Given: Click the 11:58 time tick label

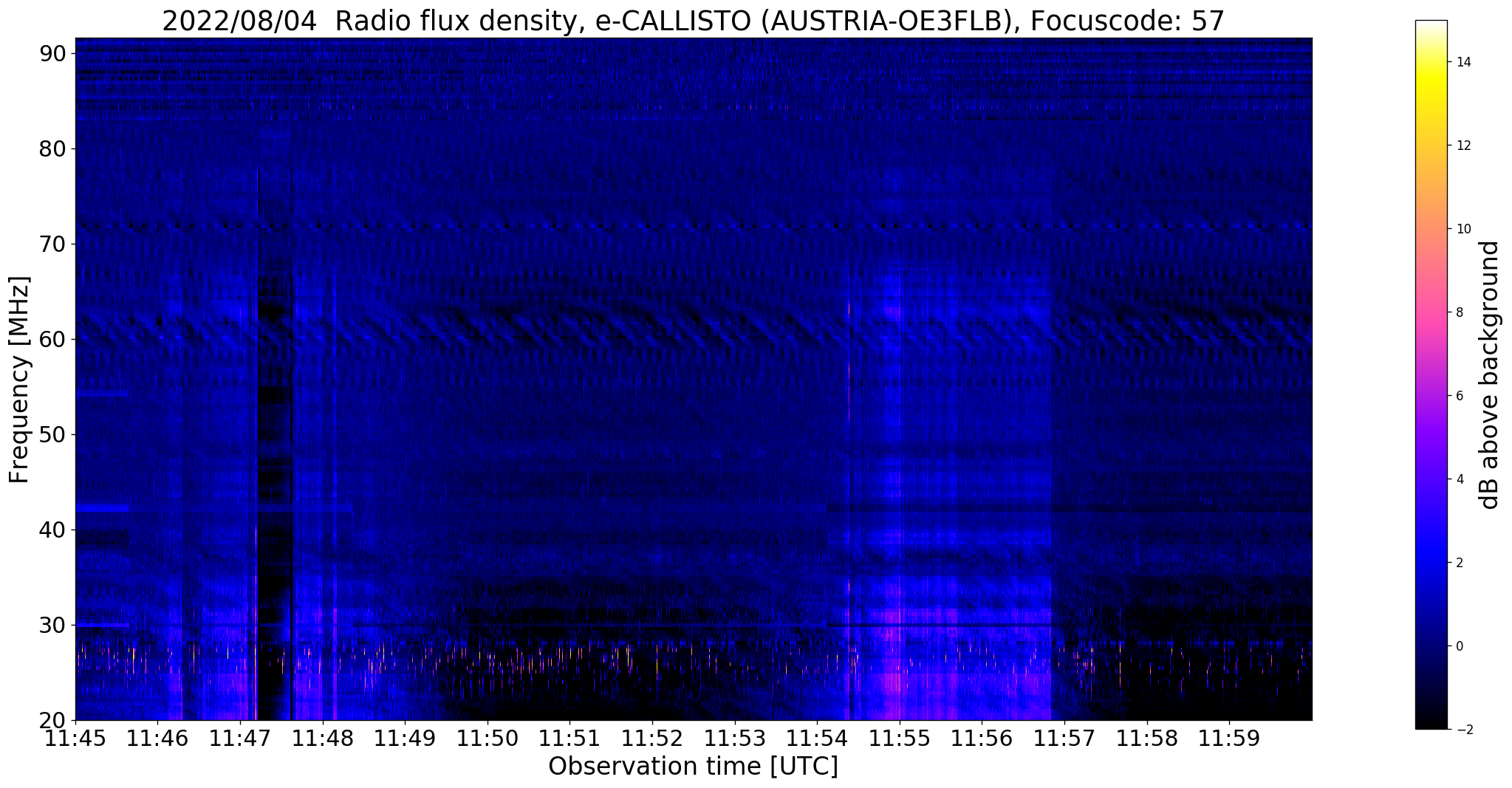Looking at the screenshot, I should (1146, 738).
